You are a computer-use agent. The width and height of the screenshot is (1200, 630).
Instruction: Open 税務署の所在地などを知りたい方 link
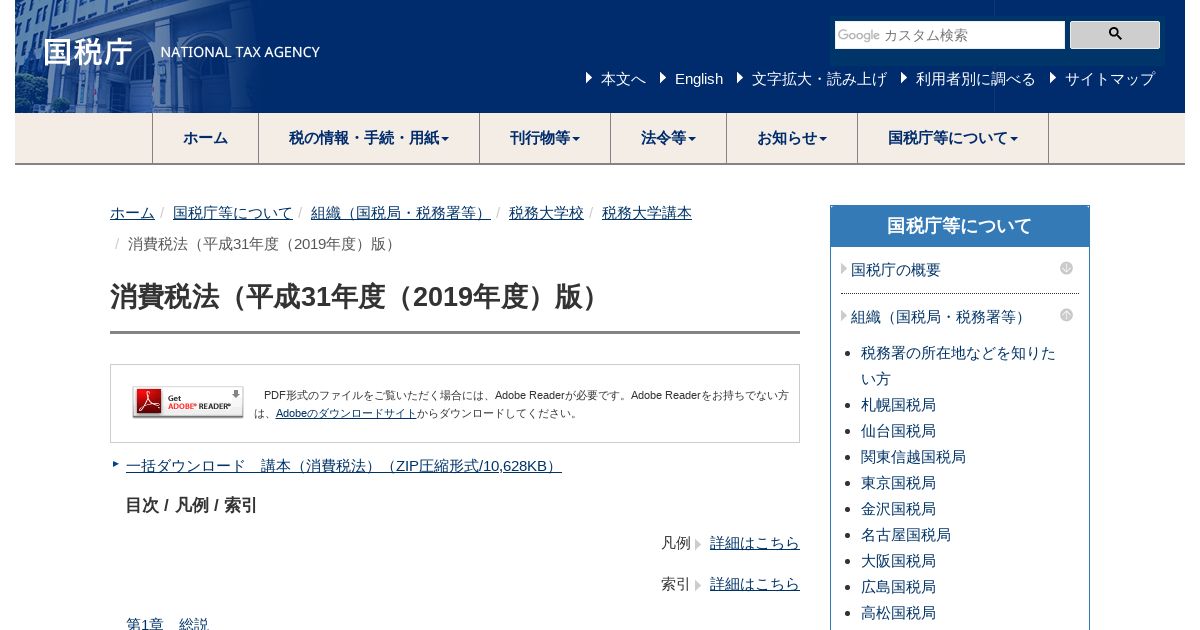[x=958, y=366]
